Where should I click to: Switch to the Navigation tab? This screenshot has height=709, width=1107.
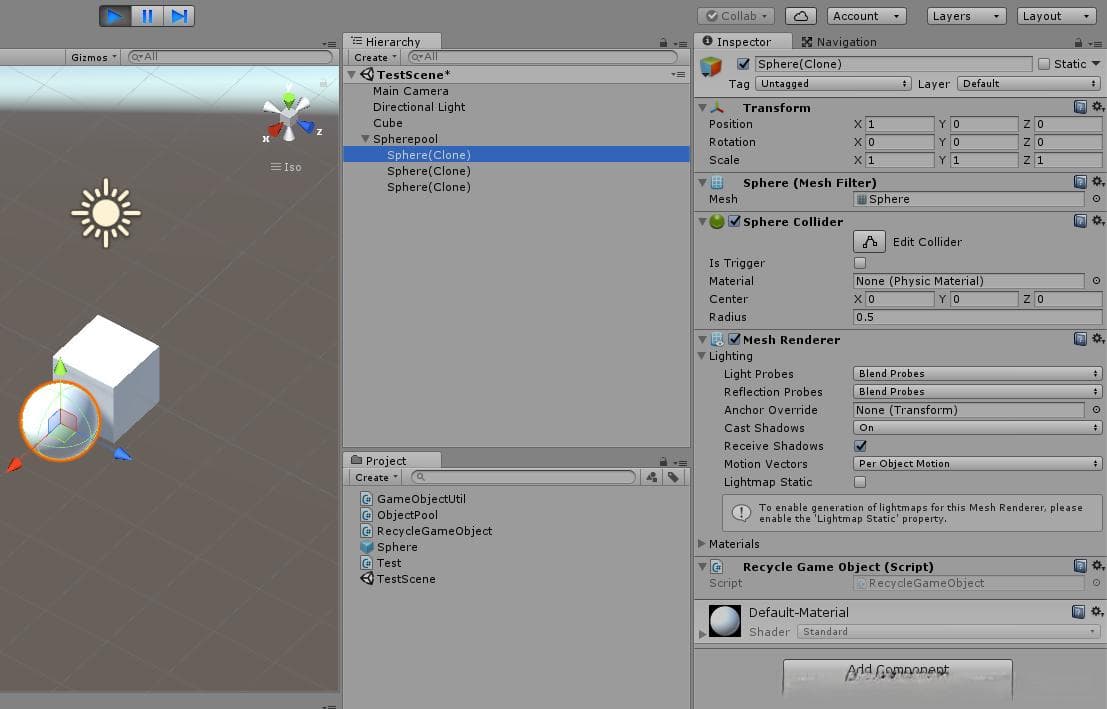[x=839, y=42]
